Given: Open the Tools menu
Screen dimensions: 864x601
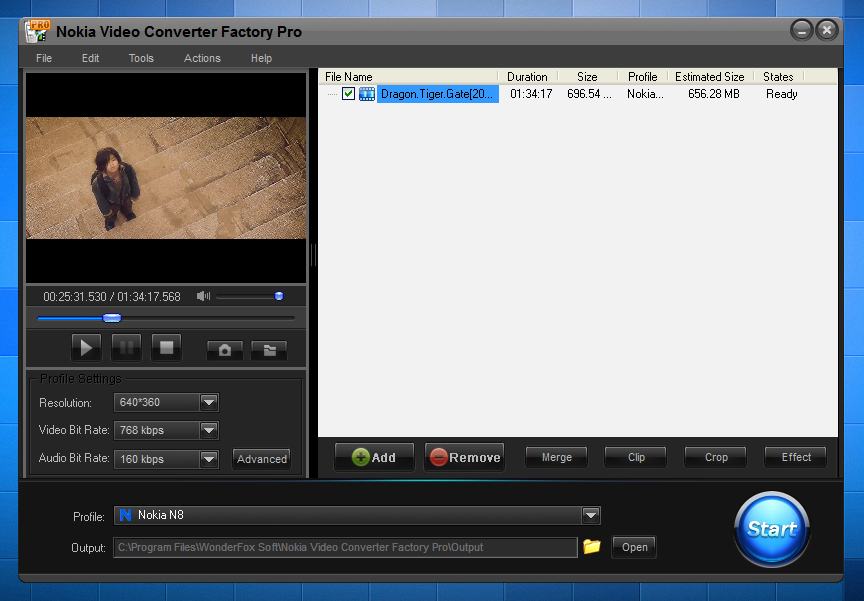Looking at the screenshot, I should pyautogui.click(x=141, y=58).
